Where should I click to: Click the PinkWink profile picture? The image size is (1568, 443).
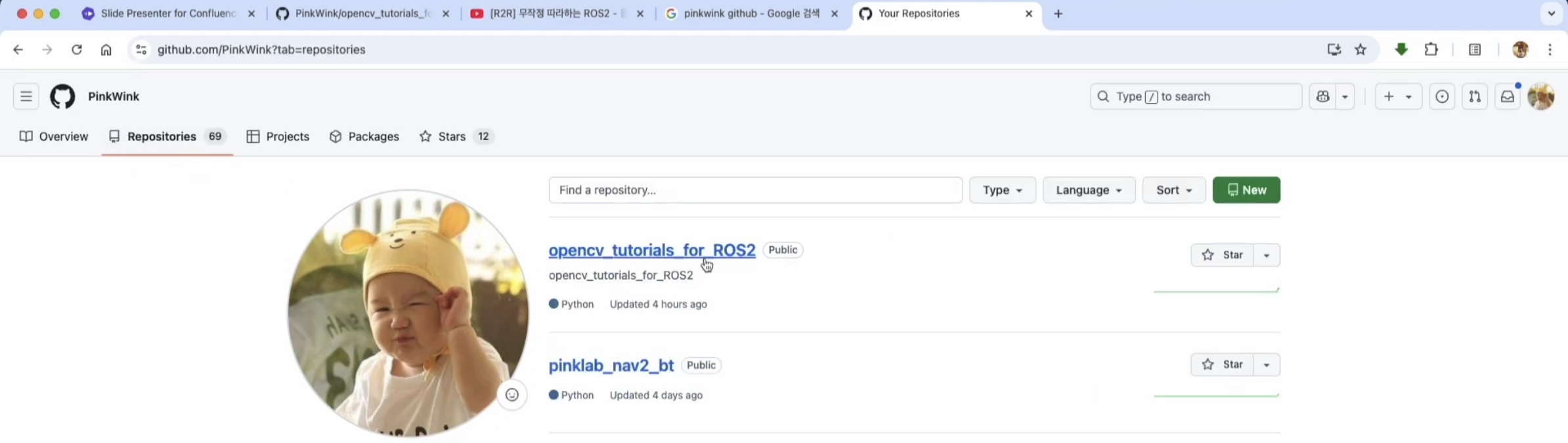(x=408, y=313)
